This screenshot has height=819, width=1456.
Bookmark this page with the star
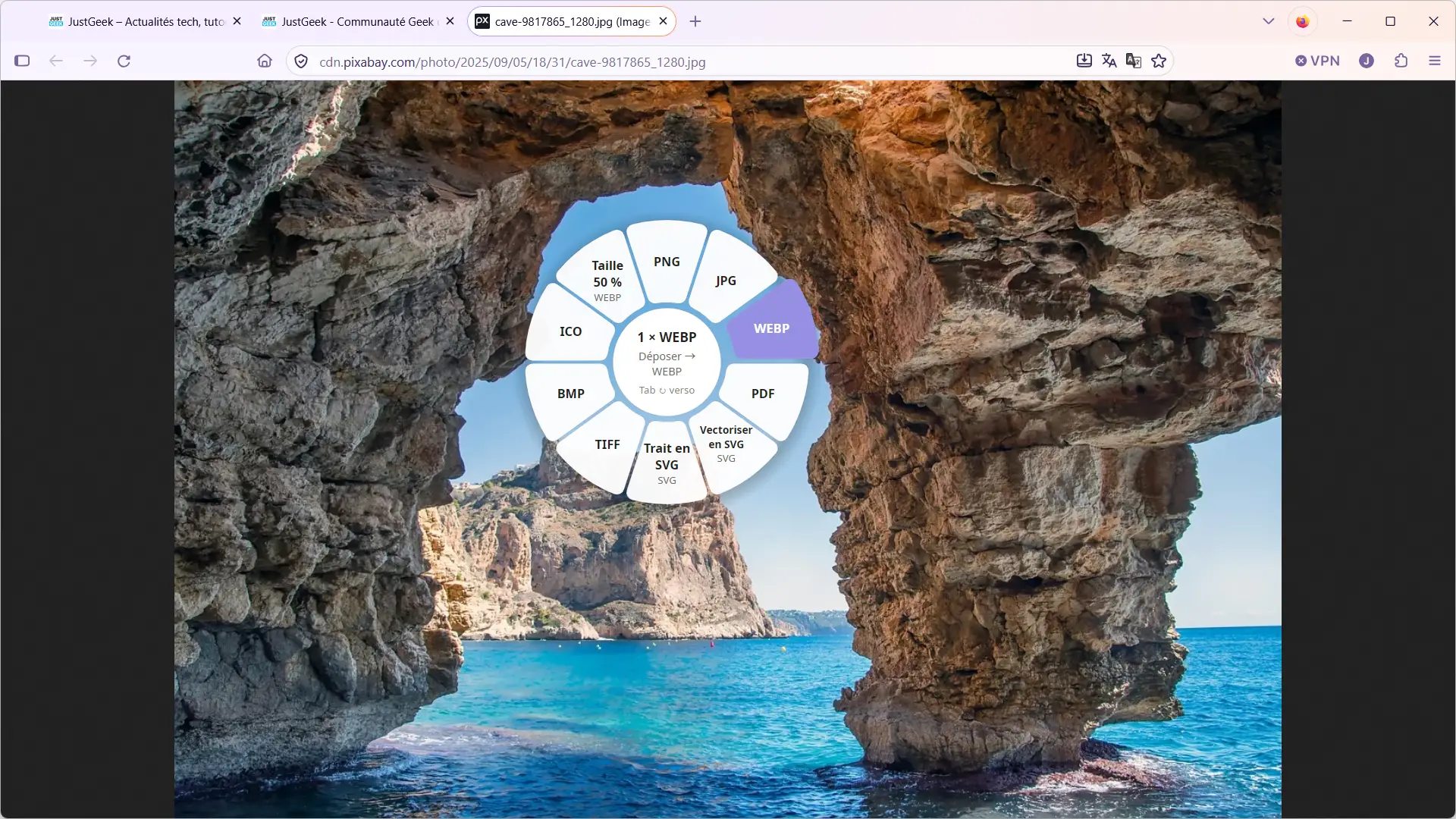coord(1159,61)
